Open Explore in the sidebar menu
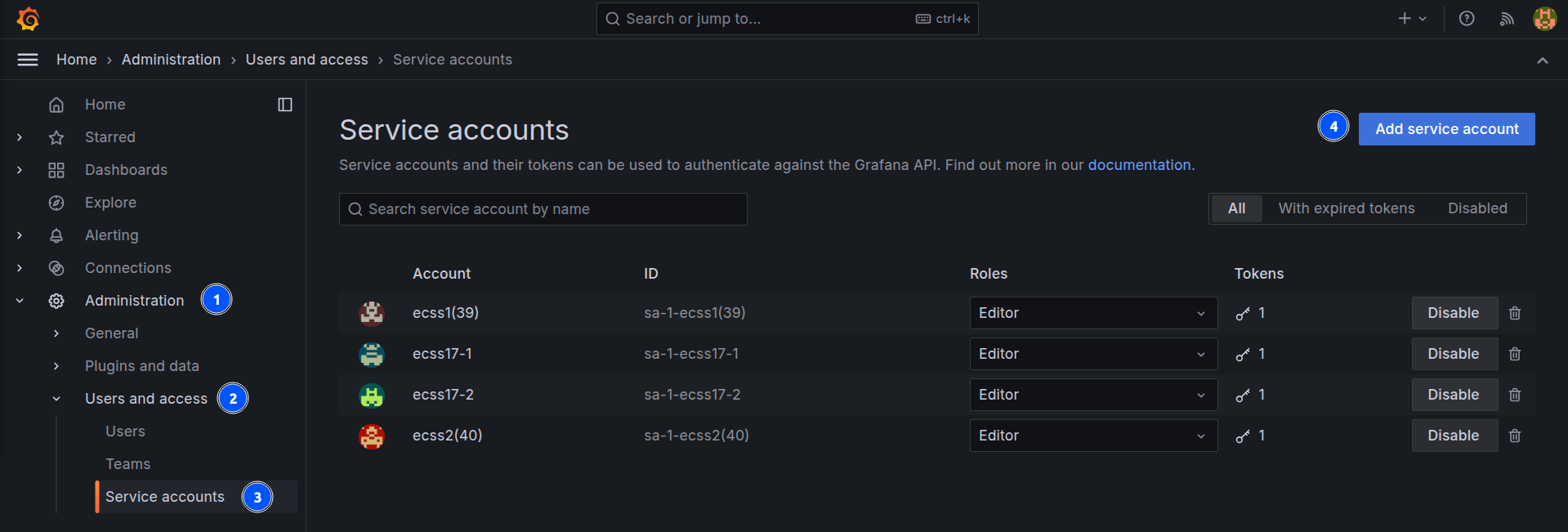 [110, 203]
